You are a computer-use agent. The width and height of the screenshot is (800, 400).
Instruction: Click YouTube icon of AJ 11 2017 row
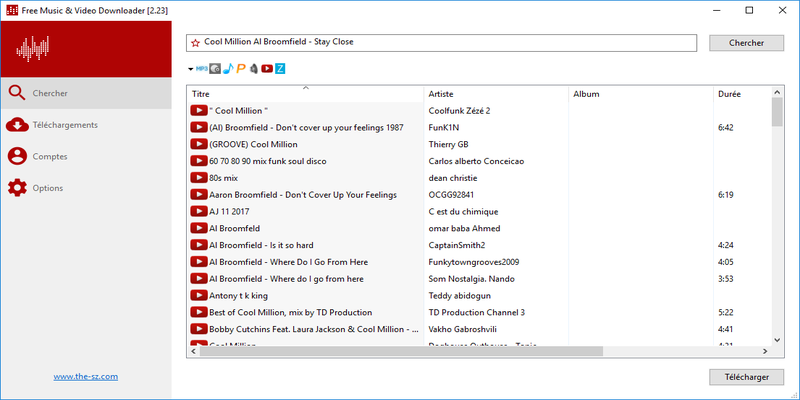point(198,212)
